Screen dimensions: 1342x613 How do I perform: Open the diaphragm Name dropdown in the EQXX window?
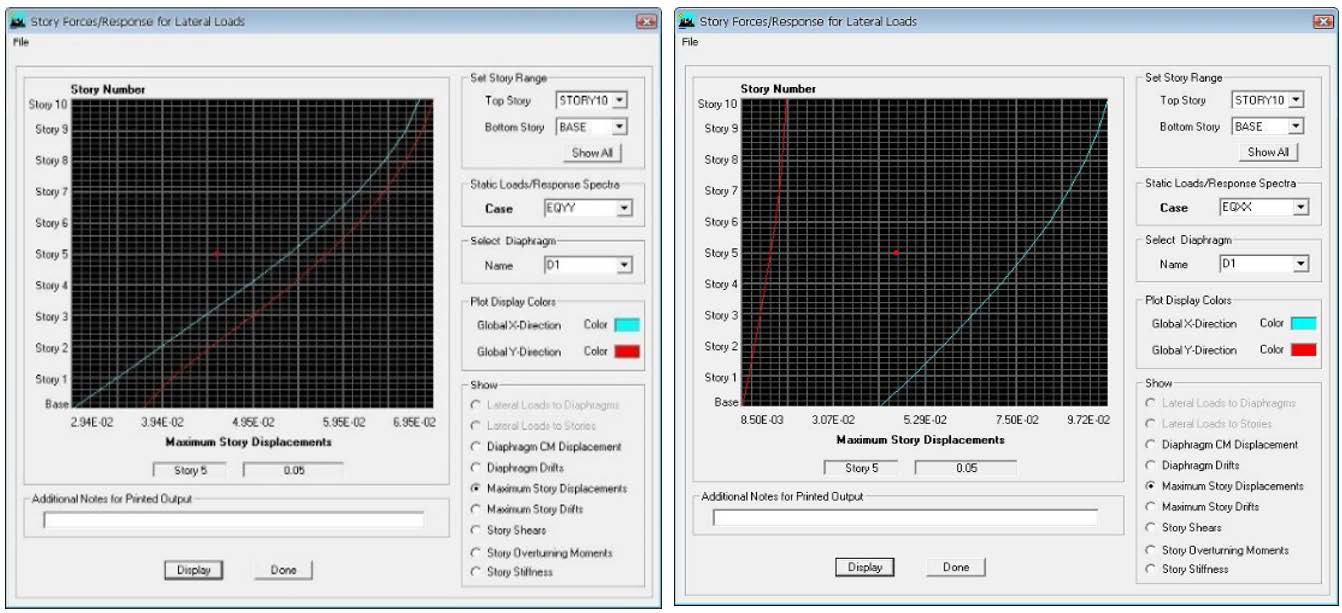click(x=1300, y=264)
